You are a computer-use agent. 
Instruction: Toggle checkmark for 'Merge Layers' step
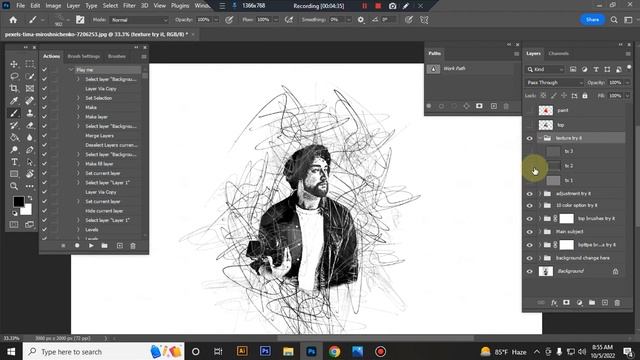click(44, 136)
